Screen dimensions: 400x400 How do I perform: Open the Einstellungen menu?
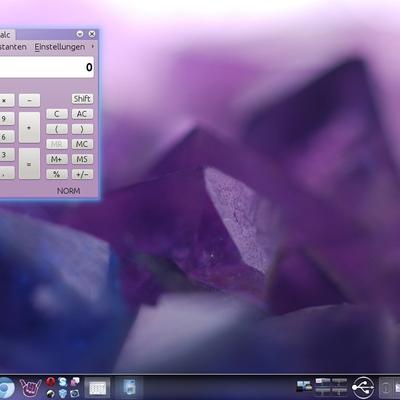60,47
